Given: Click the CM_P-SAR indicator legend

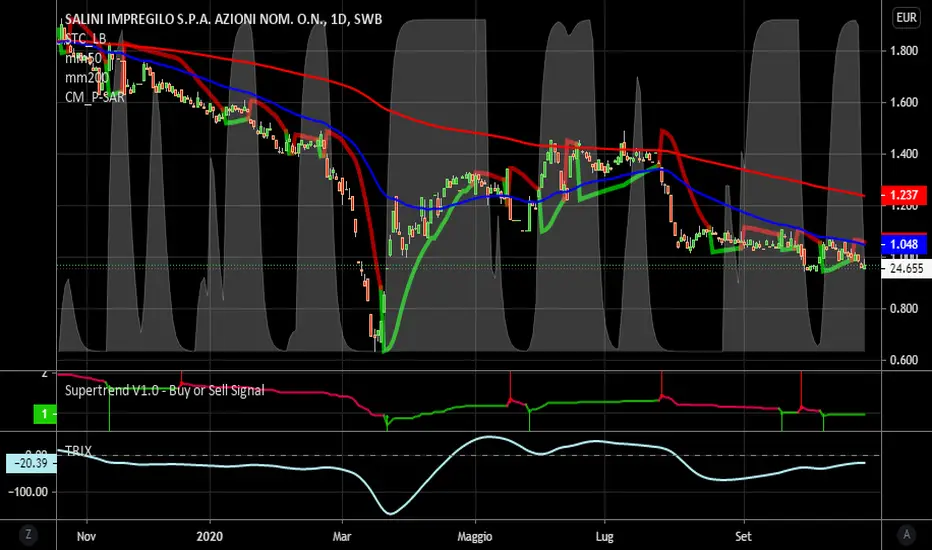Looking at the screenshot, I should tap(95, 97).
